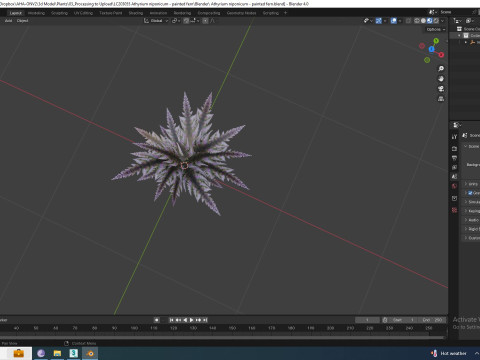This screenshot has height=360, width=480.
Task: Open the pivot point dropdown
Action: click(x=176, y=21)
